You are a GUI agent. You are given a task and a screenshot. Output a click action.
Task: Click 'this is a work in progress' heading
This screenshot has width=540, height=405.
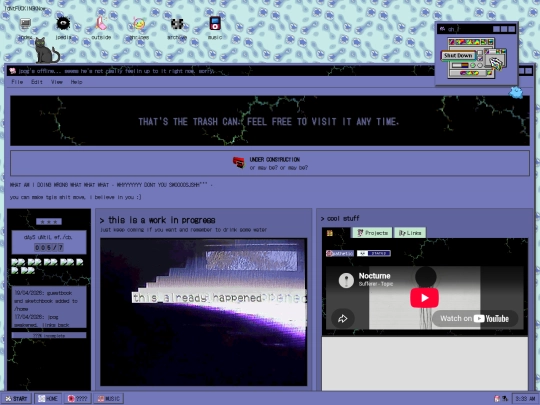point(158,220)
